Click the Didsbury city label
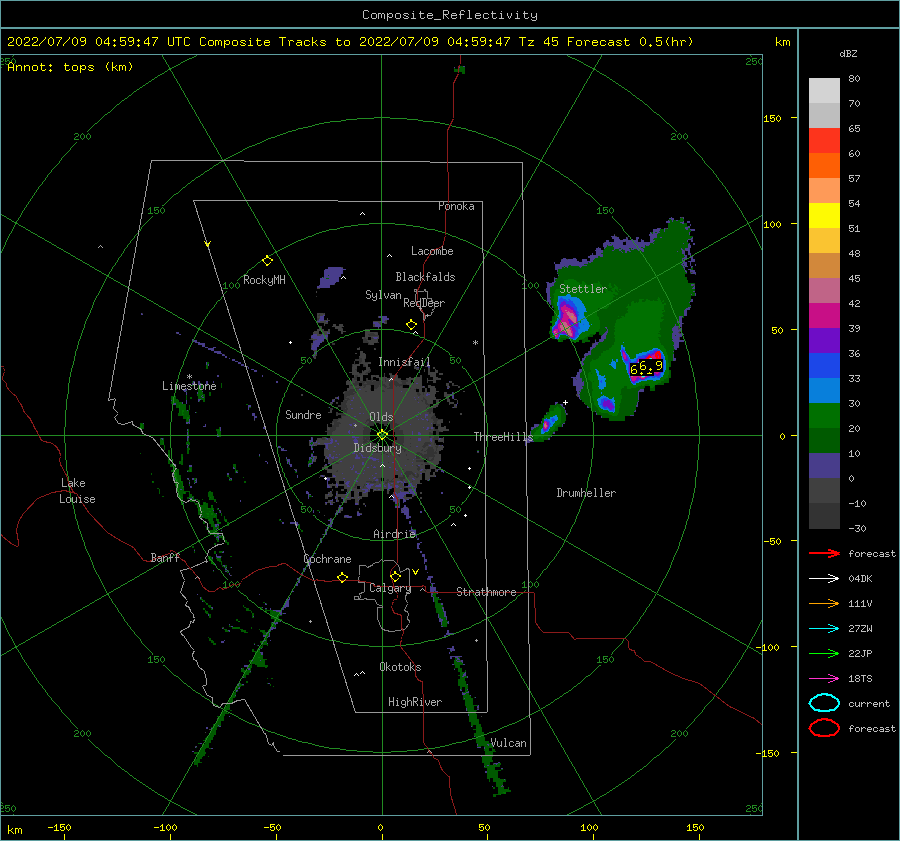900x841 pixels. [x=377, y=448]
